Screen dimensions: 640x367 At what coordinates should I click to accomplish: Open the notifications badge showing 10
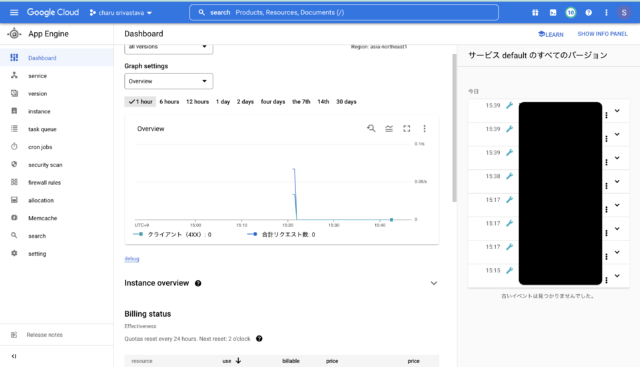click(571, 13)
